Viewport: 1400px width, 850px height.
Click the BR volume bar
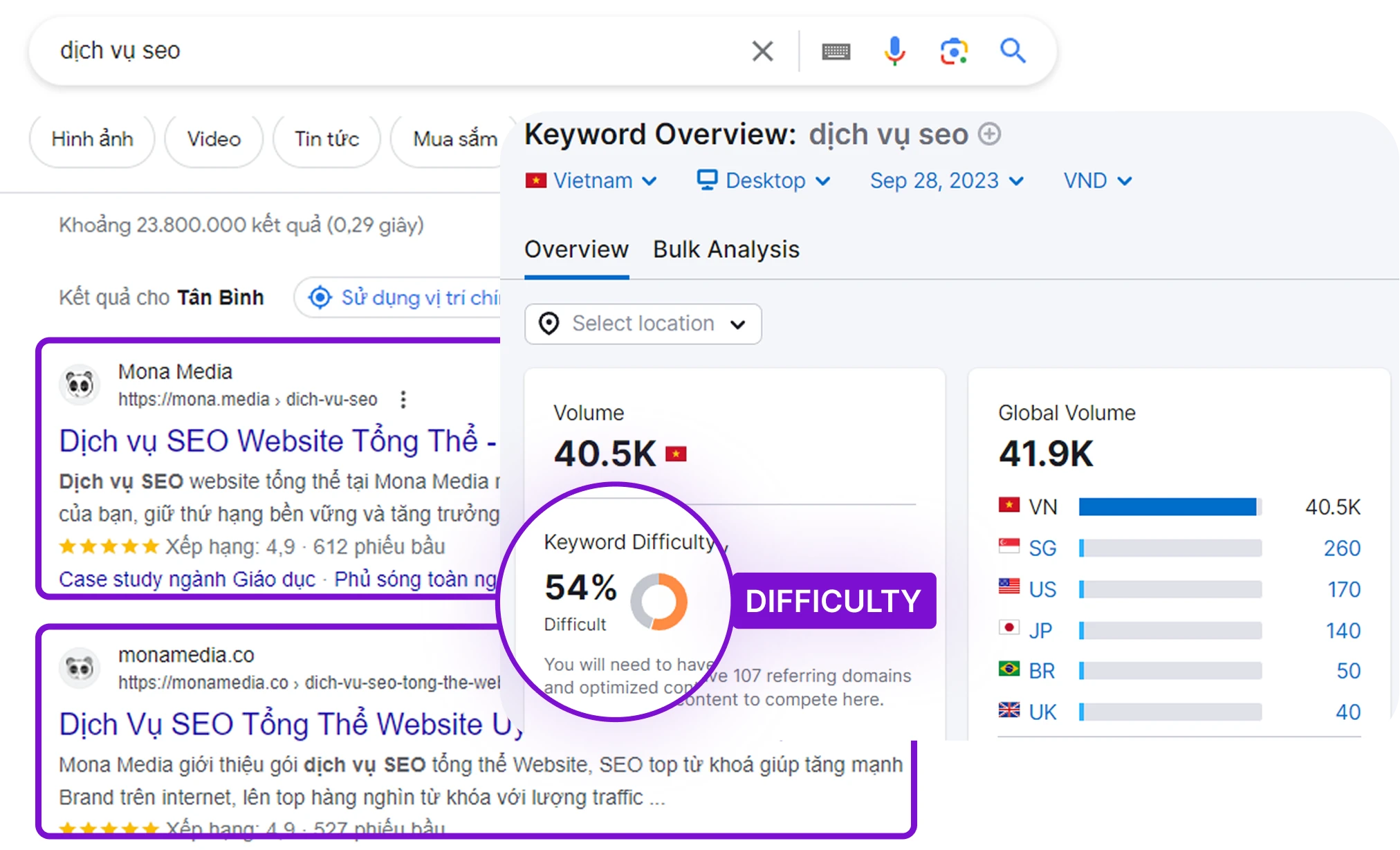pyautogui.click(x=1170, y=671)
